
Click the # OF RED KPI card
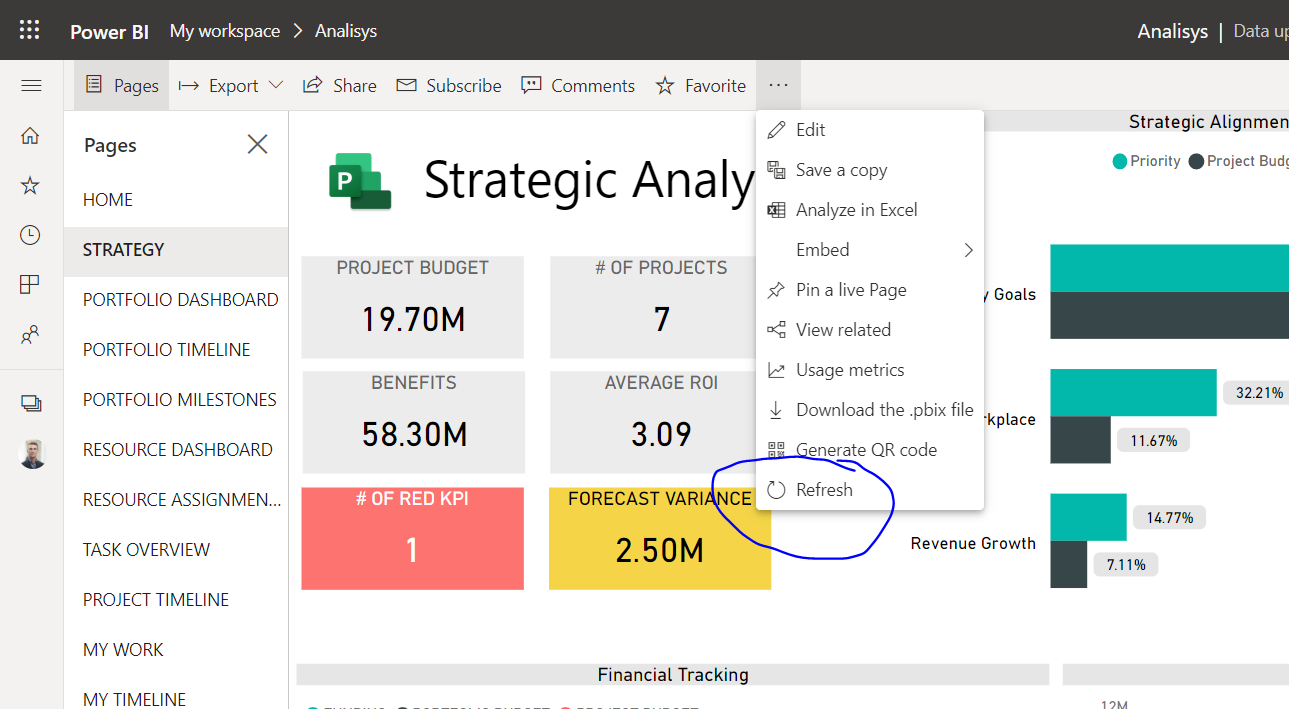(413, 538)
